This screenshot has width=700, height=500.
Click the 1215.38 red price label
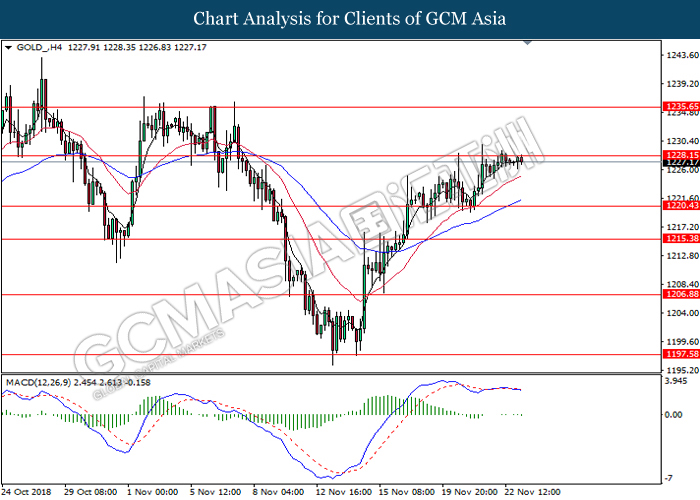[681, 238]
